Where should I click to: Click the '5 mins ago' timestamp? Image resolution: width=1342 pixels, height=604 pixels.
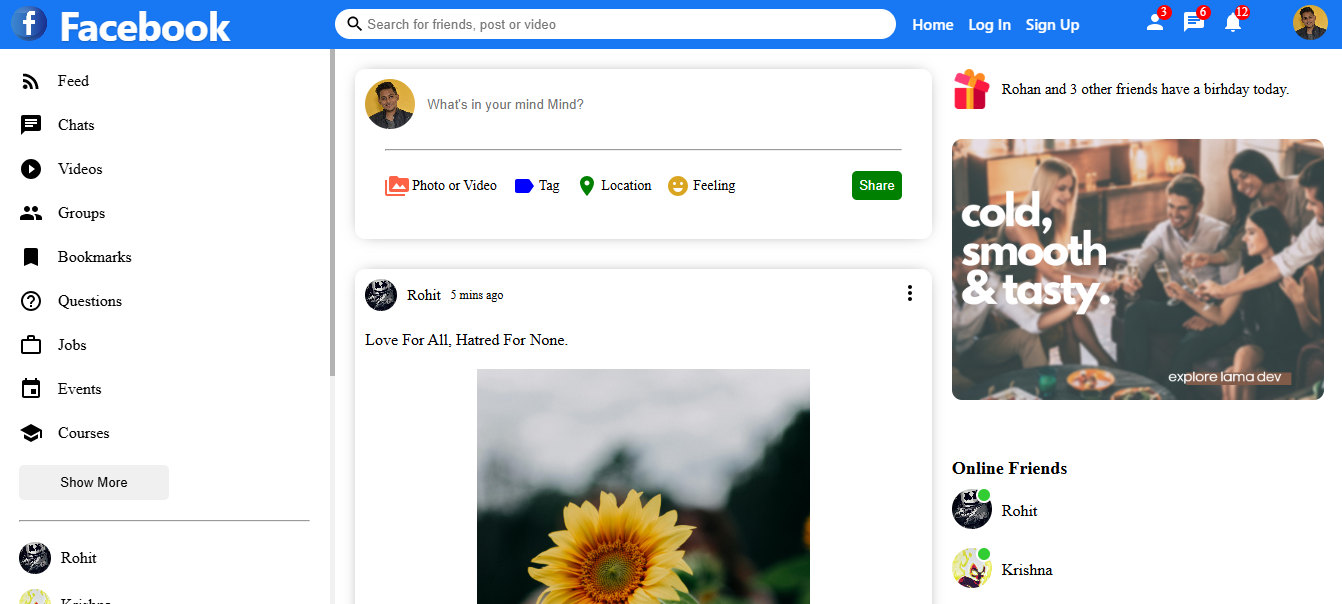pyautogui.click(x=477, y=295)
